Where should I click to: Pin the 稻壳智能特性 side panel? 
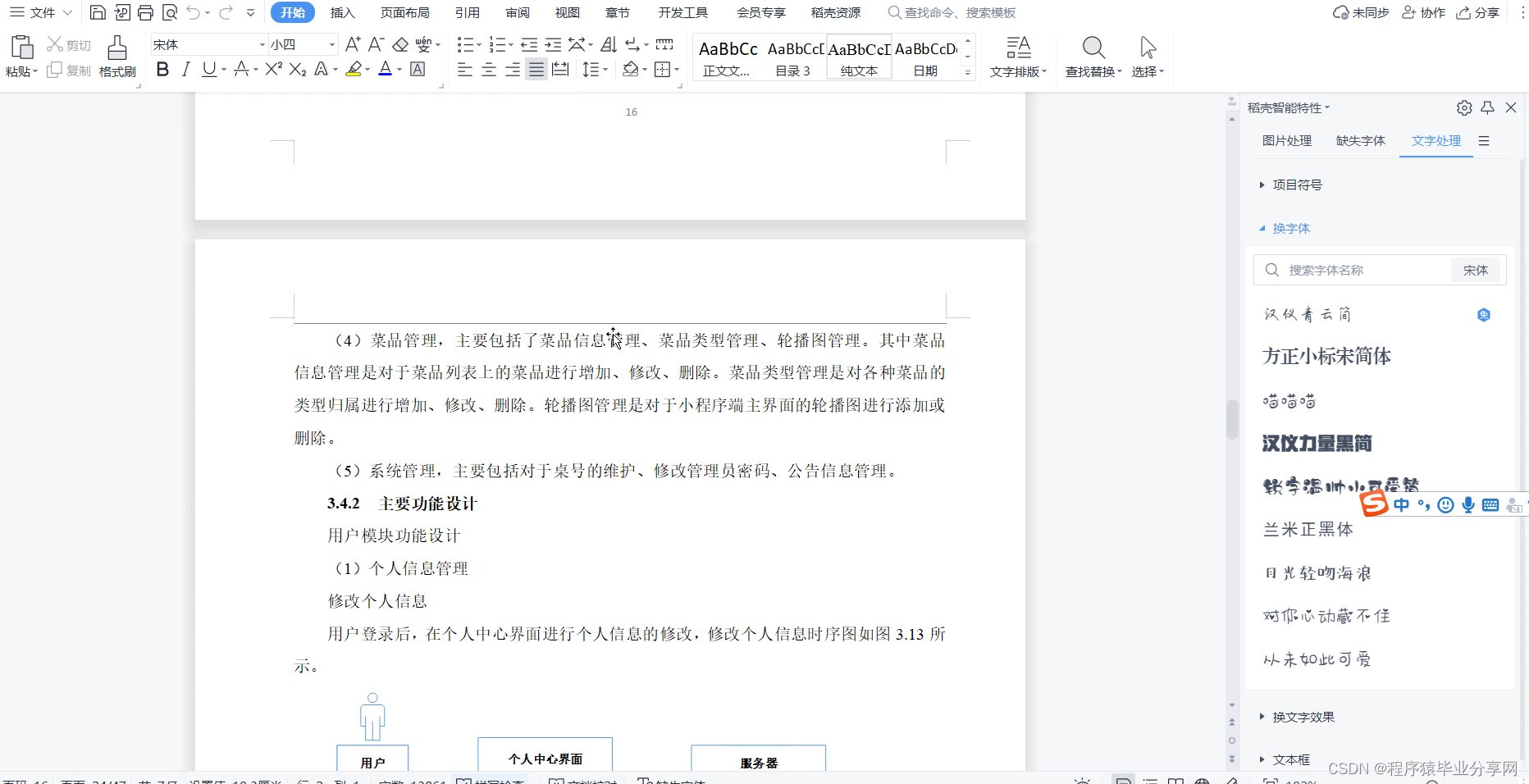[x=1487, y=107]
